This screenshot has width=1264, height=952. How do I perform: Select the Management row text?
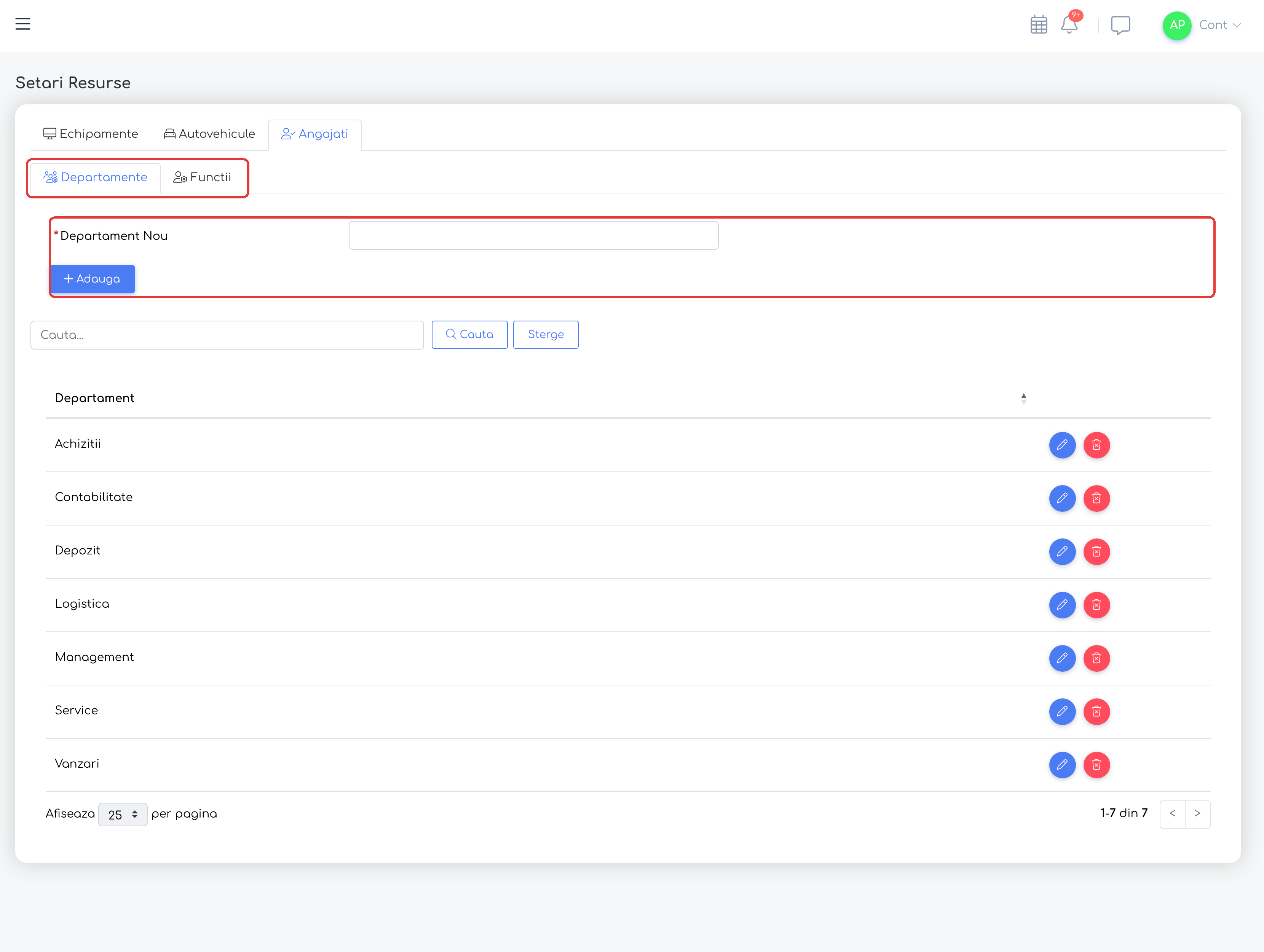[94, 657]
